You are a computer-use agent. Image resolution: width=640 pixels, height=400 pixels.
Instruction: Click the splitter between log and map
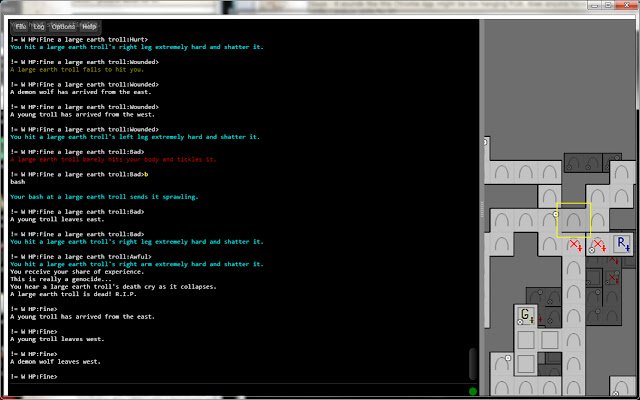(482, 208)
